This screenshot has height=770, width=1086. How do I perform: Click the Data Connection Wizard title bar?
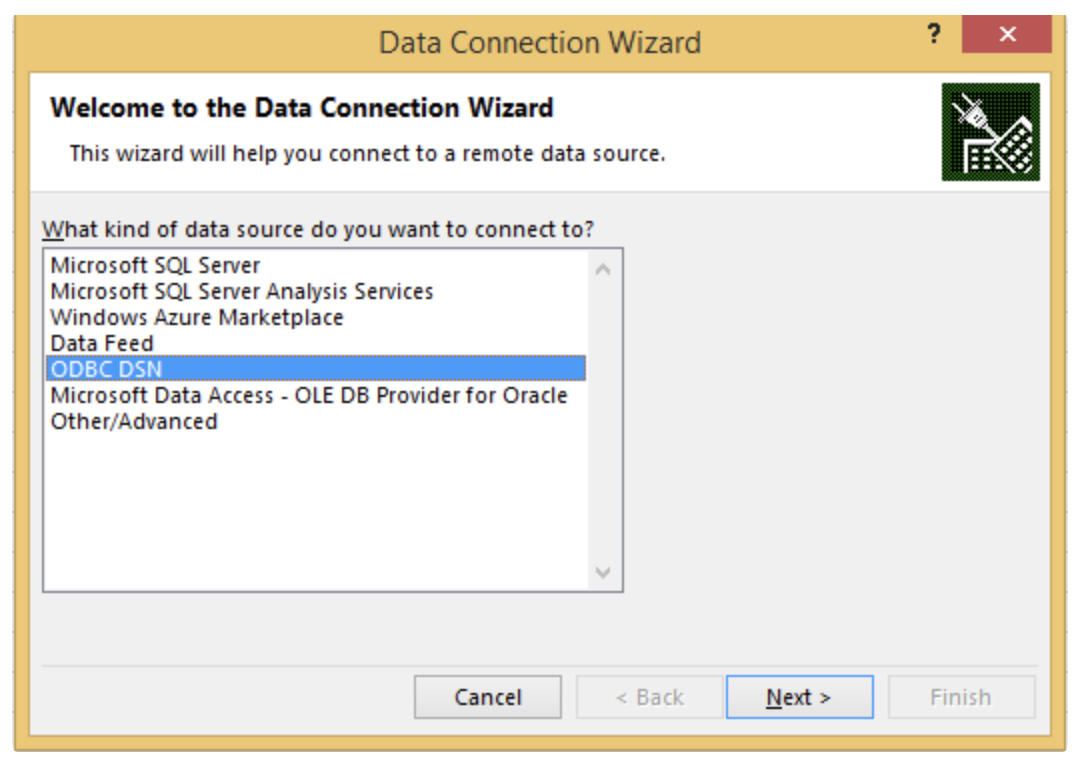coord(540,43)
